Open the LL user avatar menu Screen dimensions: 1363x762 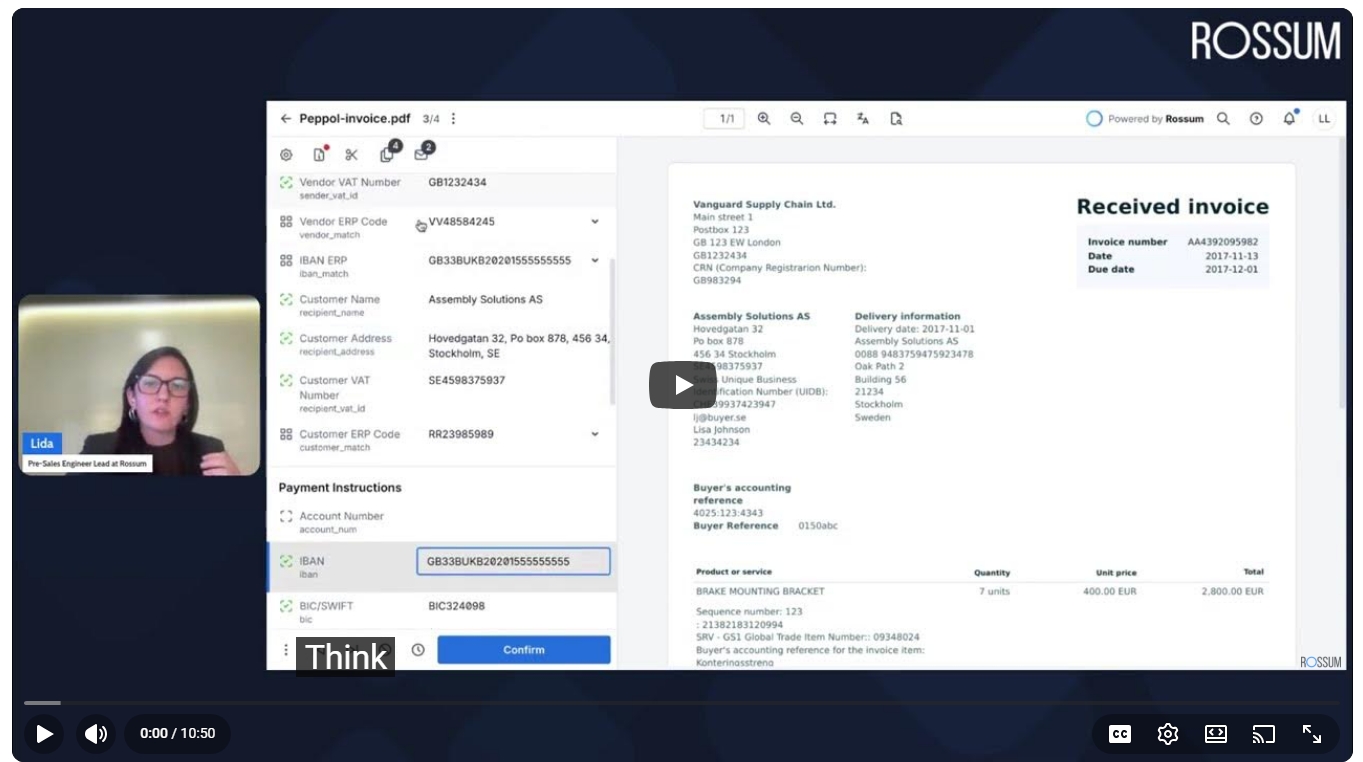click(x=1324, y=118)
